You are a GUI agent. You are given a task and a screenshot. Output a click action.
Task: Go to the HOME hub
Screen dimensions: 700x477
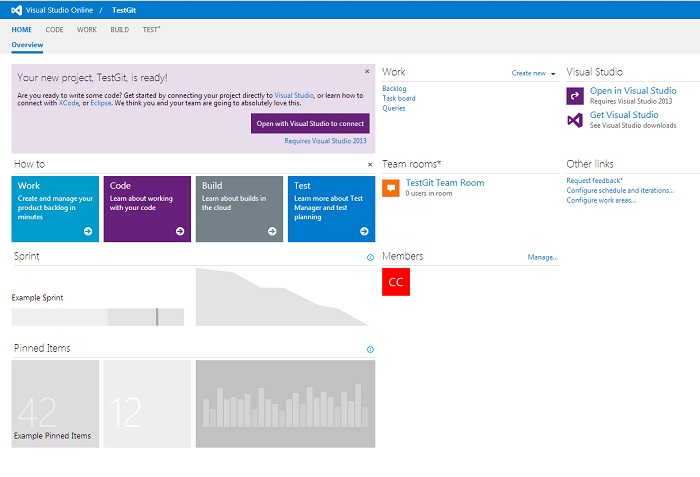point(21,29)
